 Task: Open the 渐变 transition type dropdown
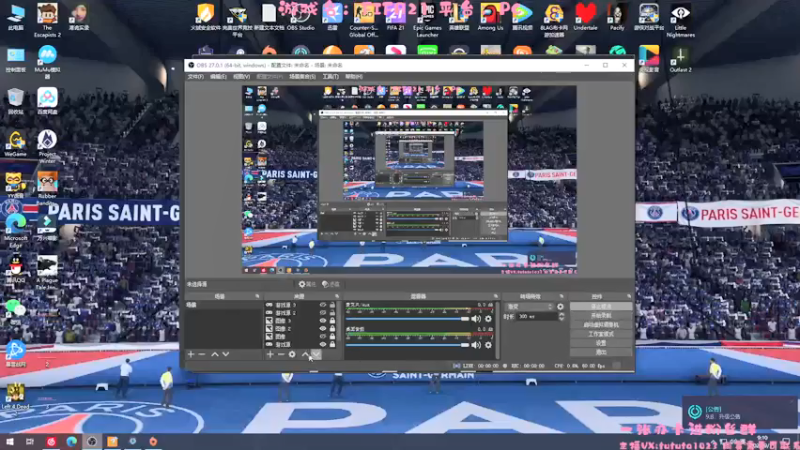[x=530, y=307]
